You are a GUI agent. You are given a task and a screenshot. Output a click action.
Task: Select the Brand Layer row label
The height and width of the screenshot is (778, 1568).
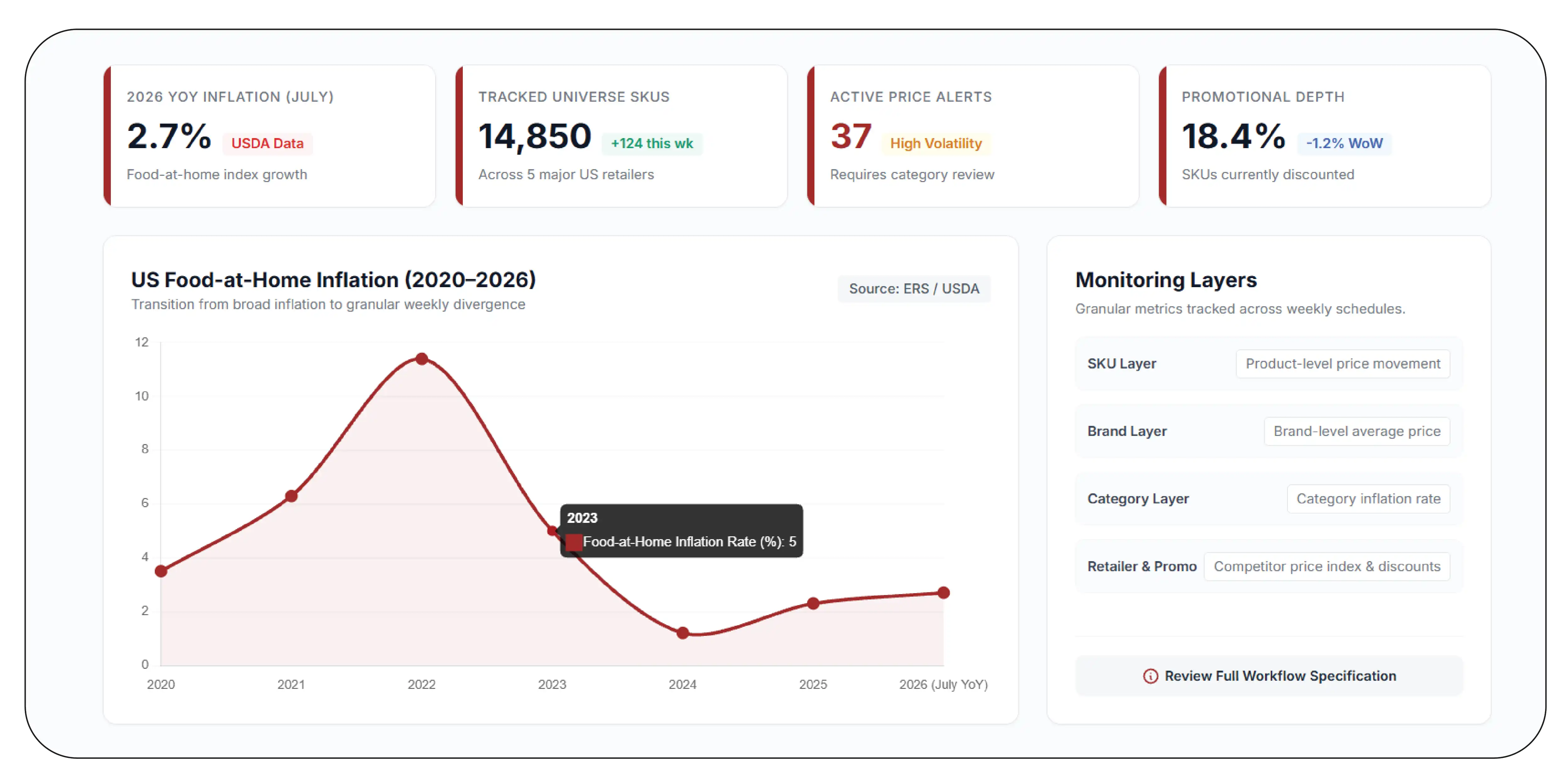pyautogui.click(x=1127, y=431)
